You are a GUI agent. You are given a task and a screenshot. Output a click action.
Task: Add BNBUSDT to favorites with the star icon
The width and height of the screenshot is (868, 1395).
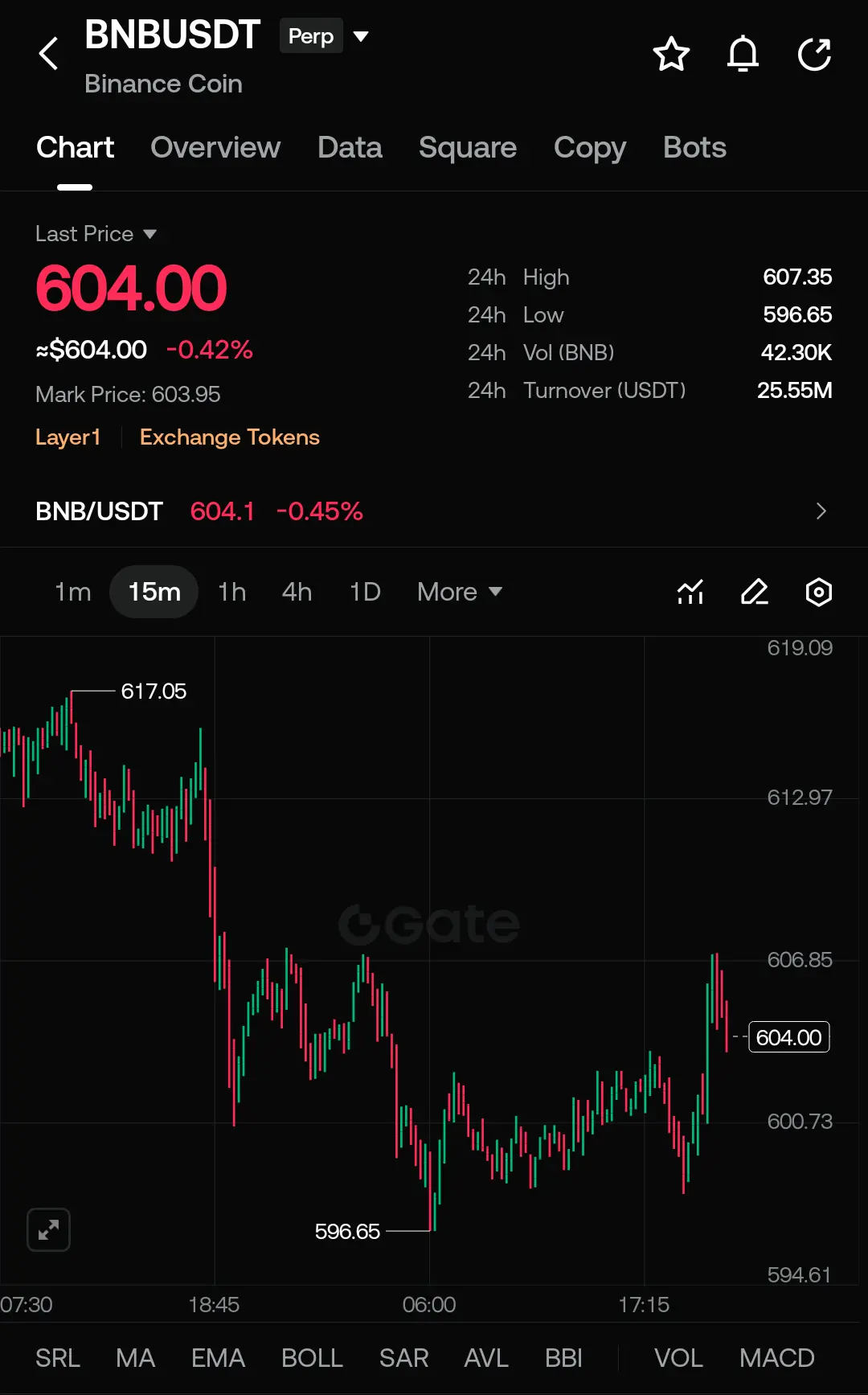(671, 55)
